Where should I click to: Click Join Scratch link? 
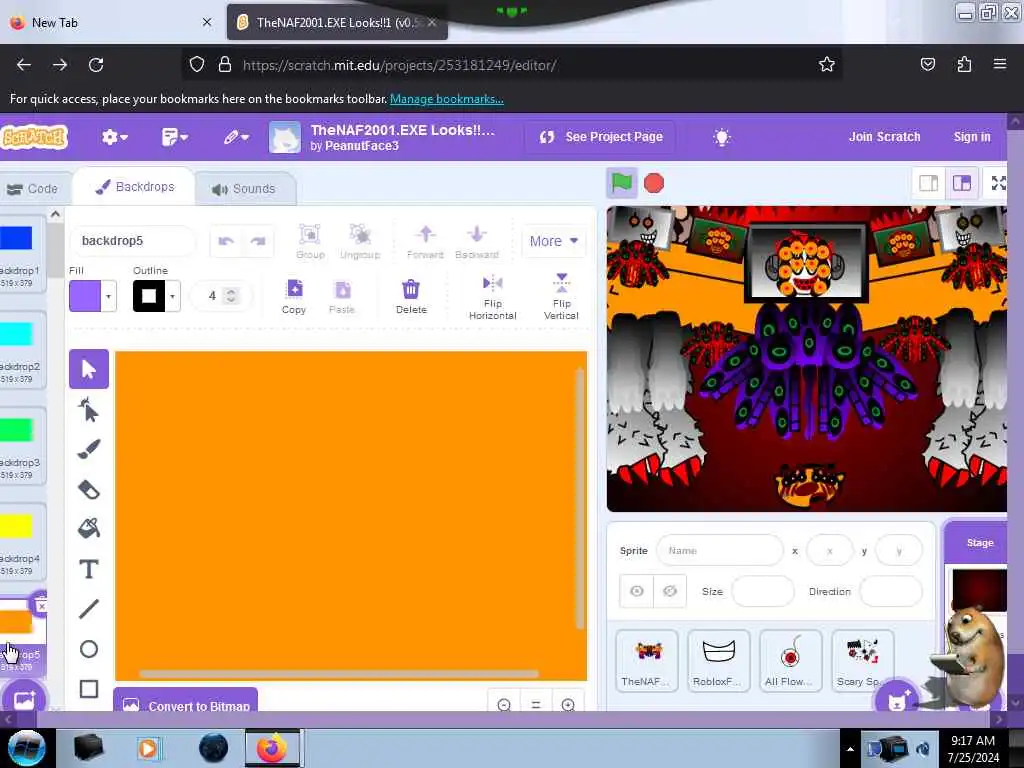click(884, 137)
